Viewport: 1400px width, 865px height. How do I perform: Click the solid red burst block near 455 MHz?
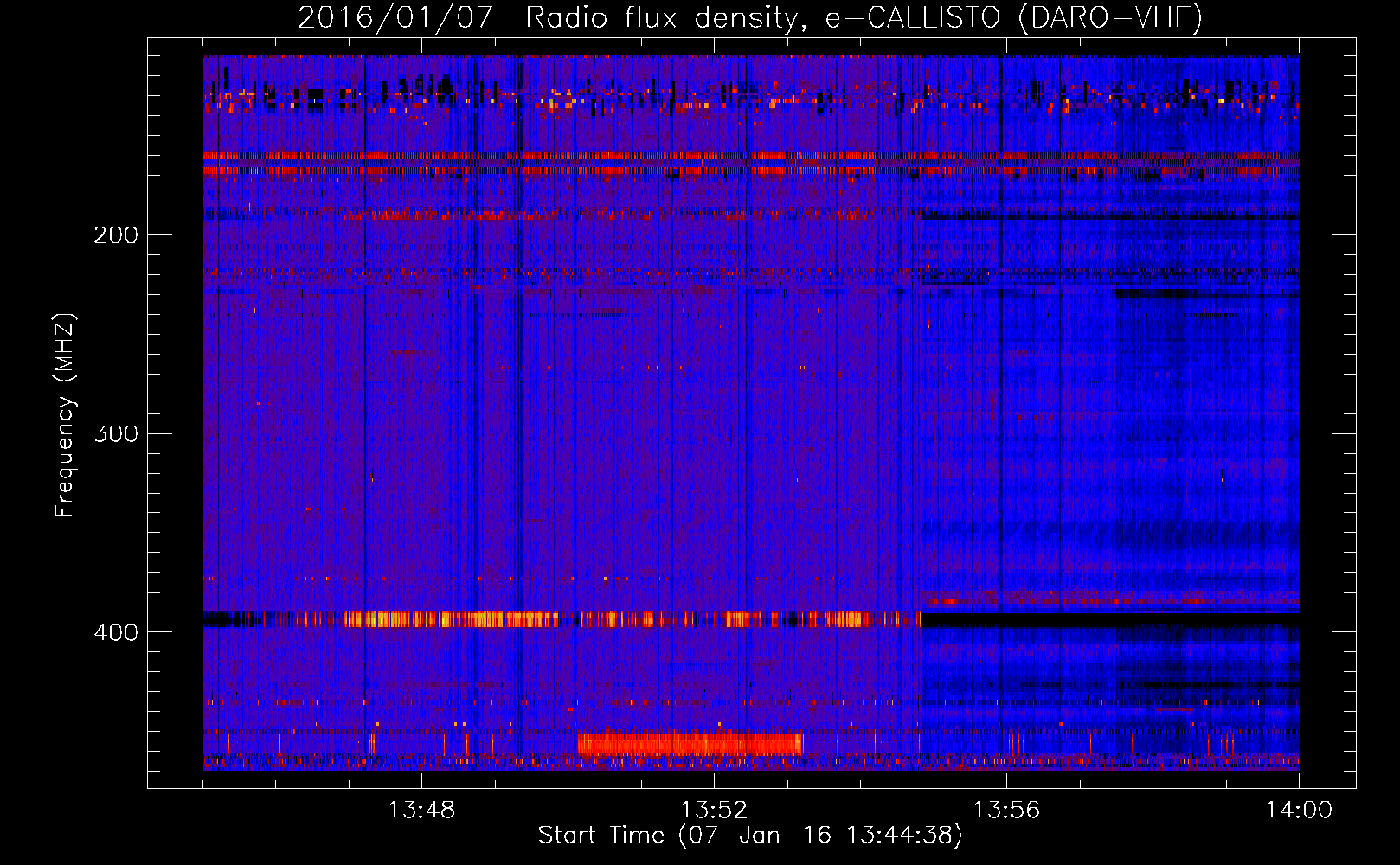click(690, 744)
